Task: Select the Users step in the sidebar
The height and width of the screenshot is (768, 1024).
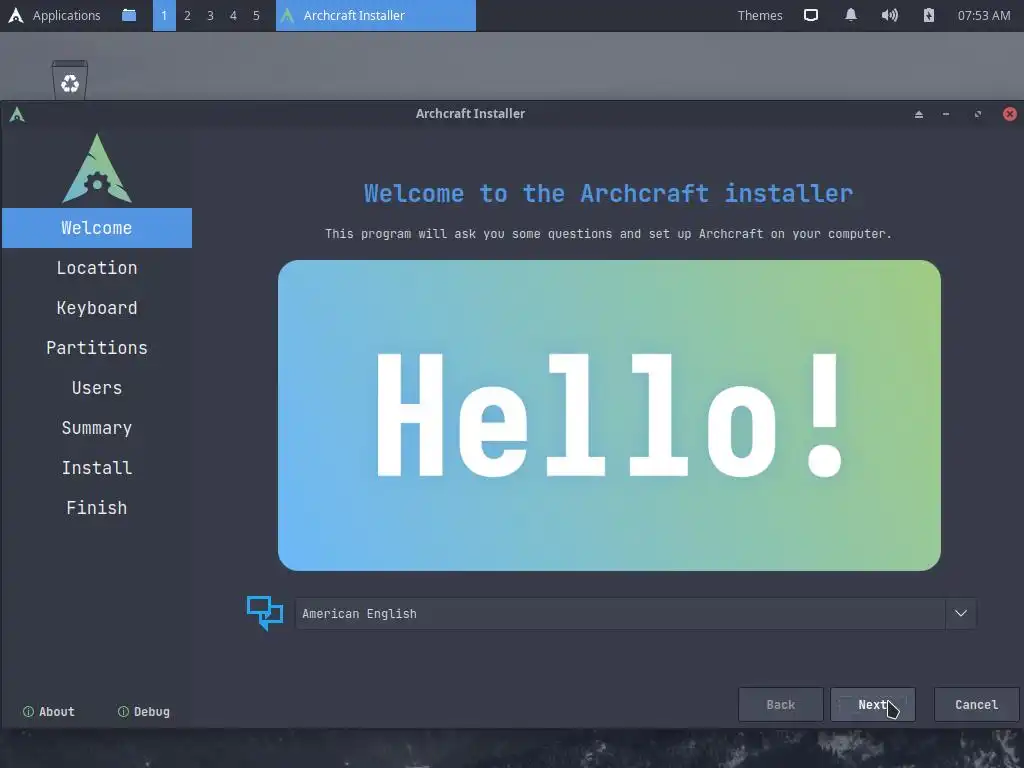Action: tap(97, 388)
